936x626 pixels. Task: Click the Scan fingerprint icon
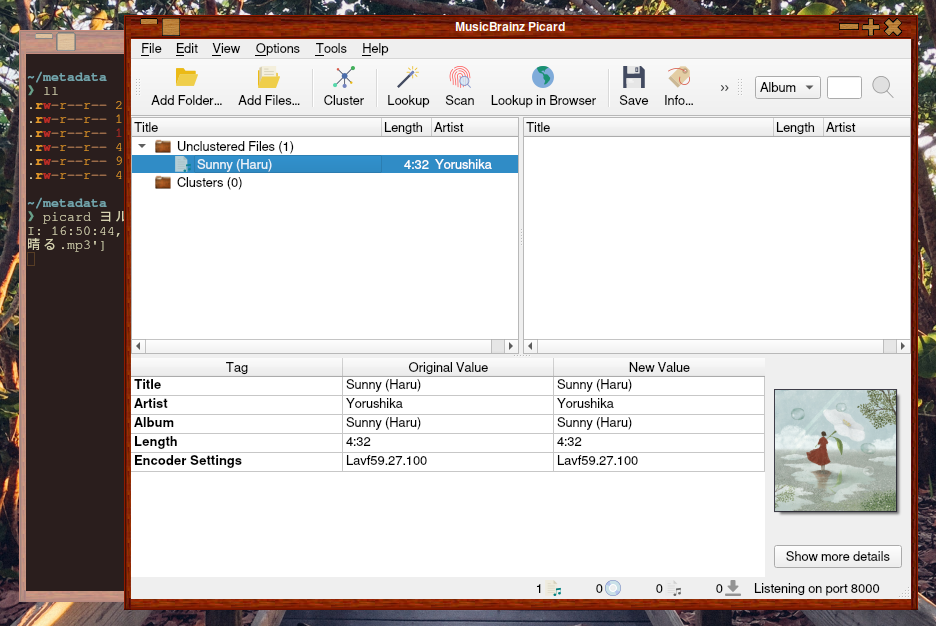point(460,78)
